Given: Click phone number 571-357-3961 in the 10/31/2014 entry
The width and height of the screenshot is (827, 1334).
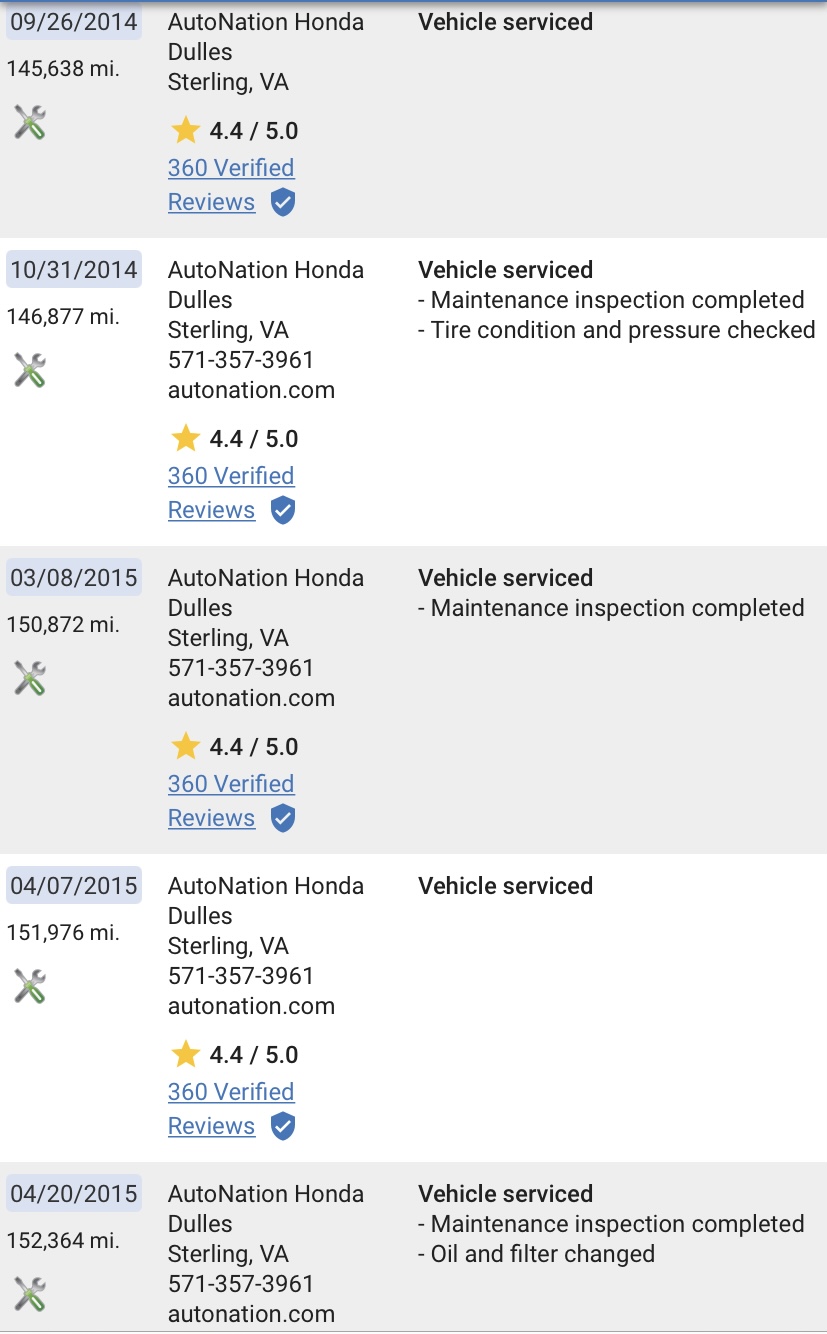Looking at the screenshot, I should tap(241, 360).
